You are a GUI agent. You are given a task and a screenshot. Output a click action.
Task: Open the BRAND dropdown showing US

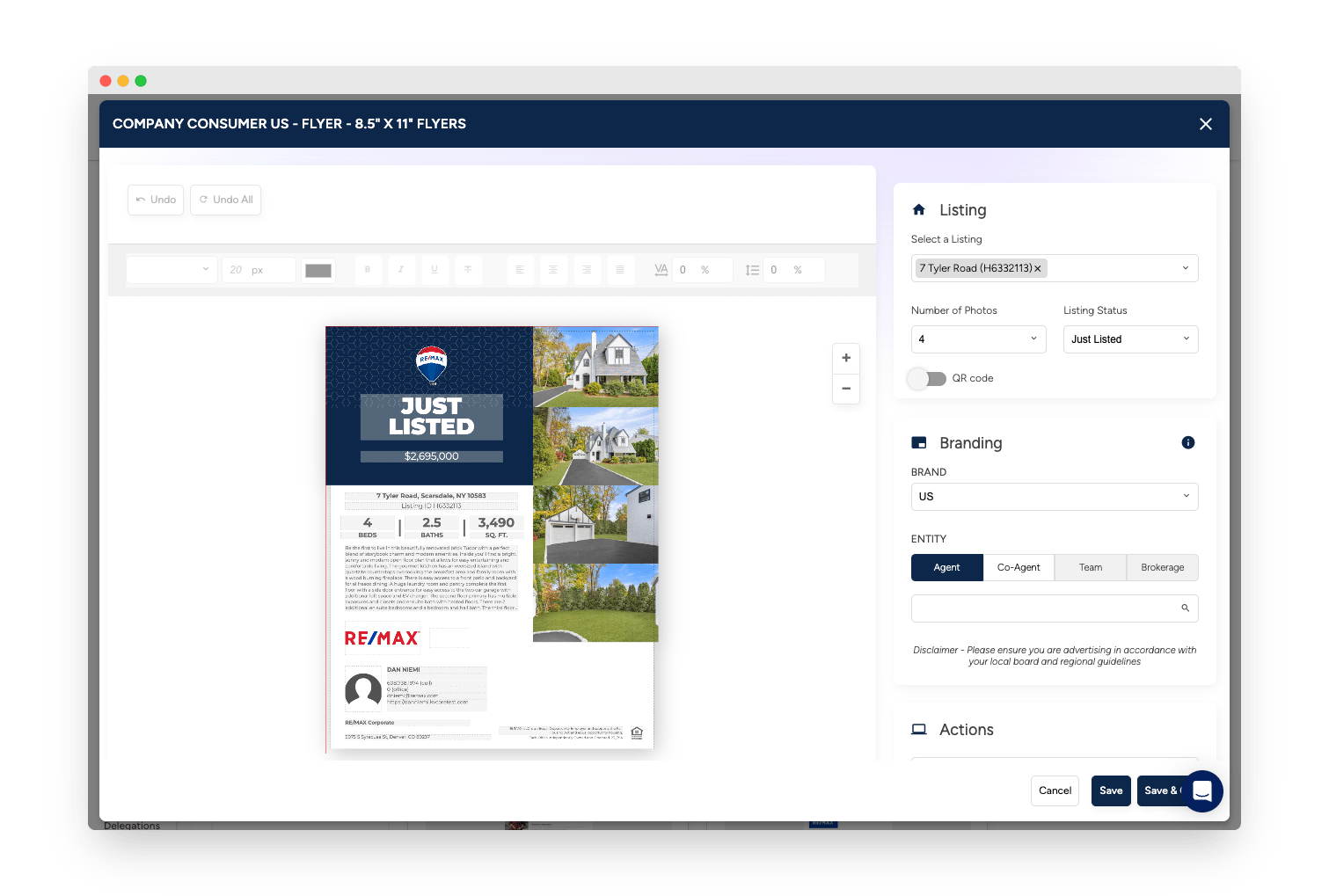[1055, 497]
